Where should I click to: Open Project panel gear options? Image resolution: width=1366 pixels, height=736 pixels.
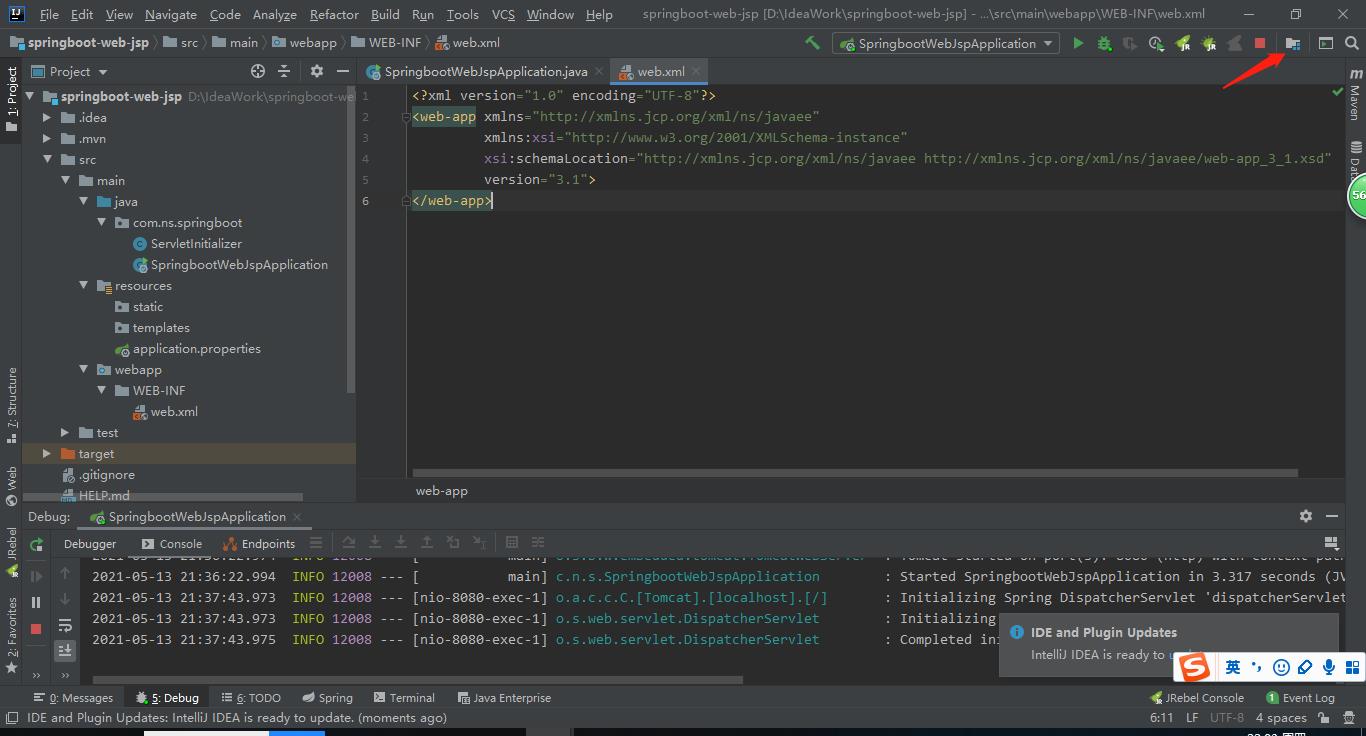[316, 71]
